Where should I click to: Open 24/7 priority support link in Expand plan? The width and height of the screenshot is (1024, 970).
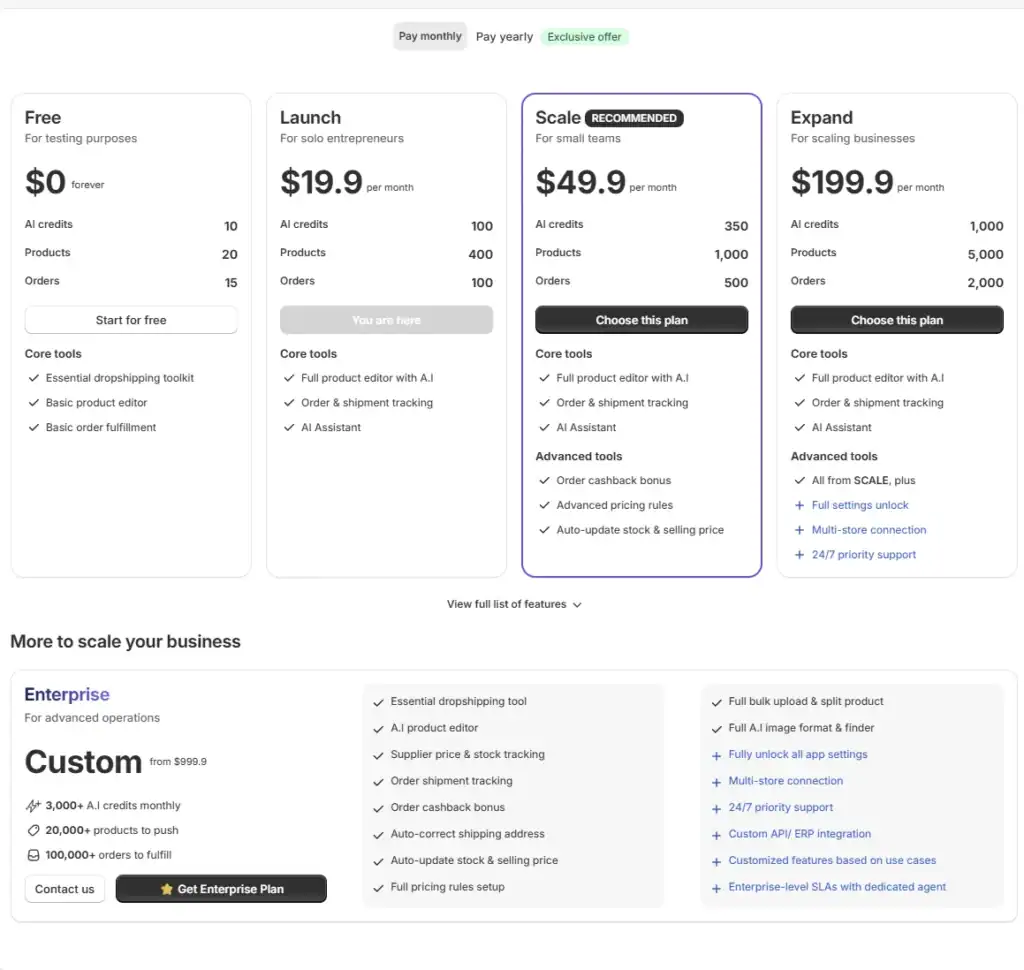[x=863, y=555]
